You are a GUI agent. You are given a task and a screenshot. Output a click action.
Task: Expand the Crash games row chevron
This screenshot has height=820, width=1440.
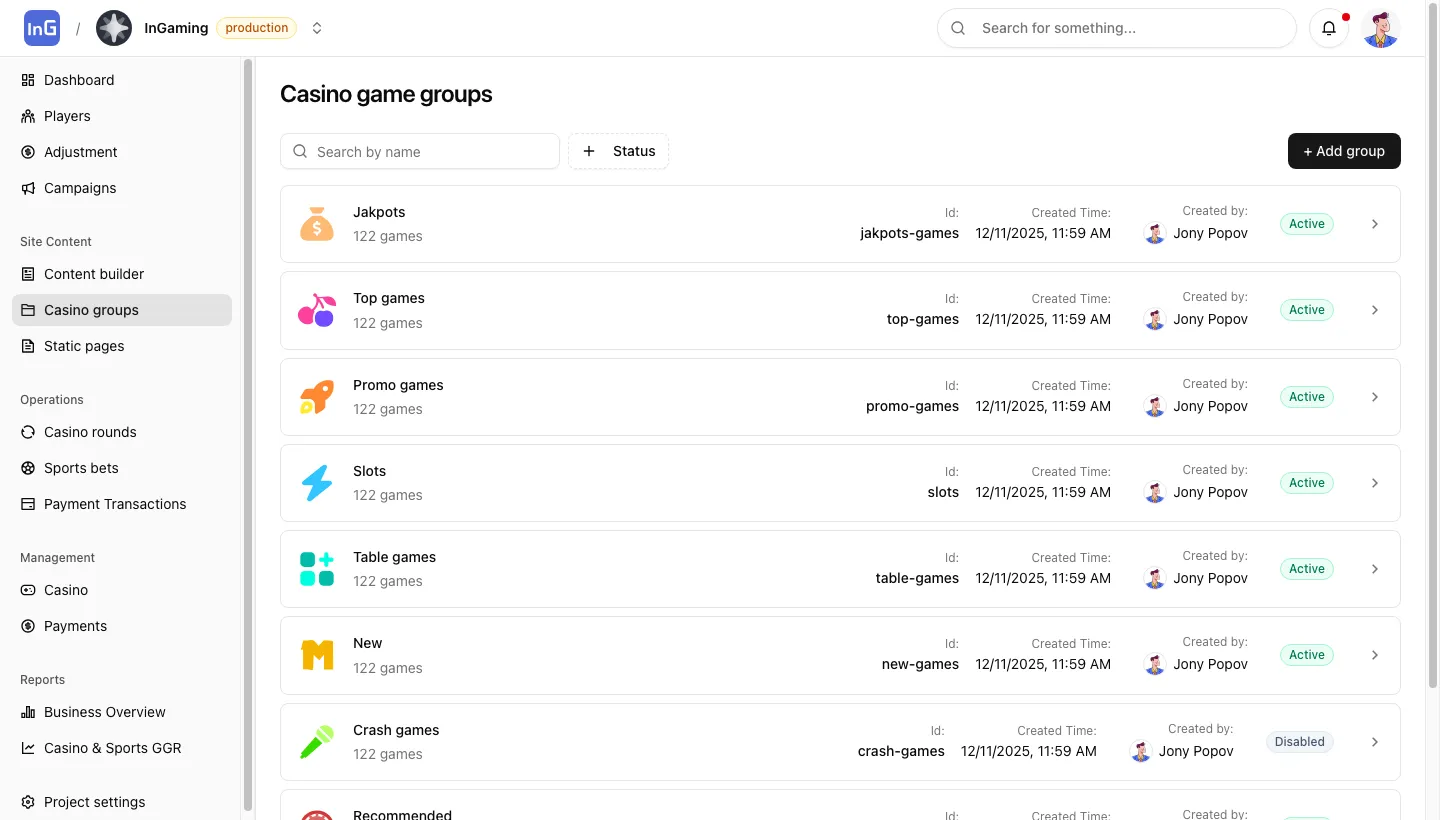1374,742
